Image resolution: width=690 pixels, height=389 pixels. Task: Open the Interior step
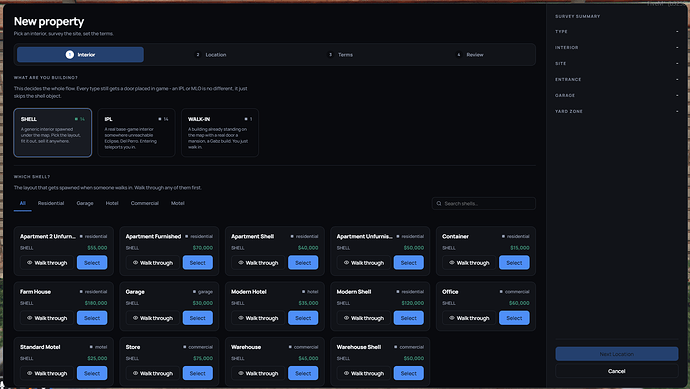81,55
